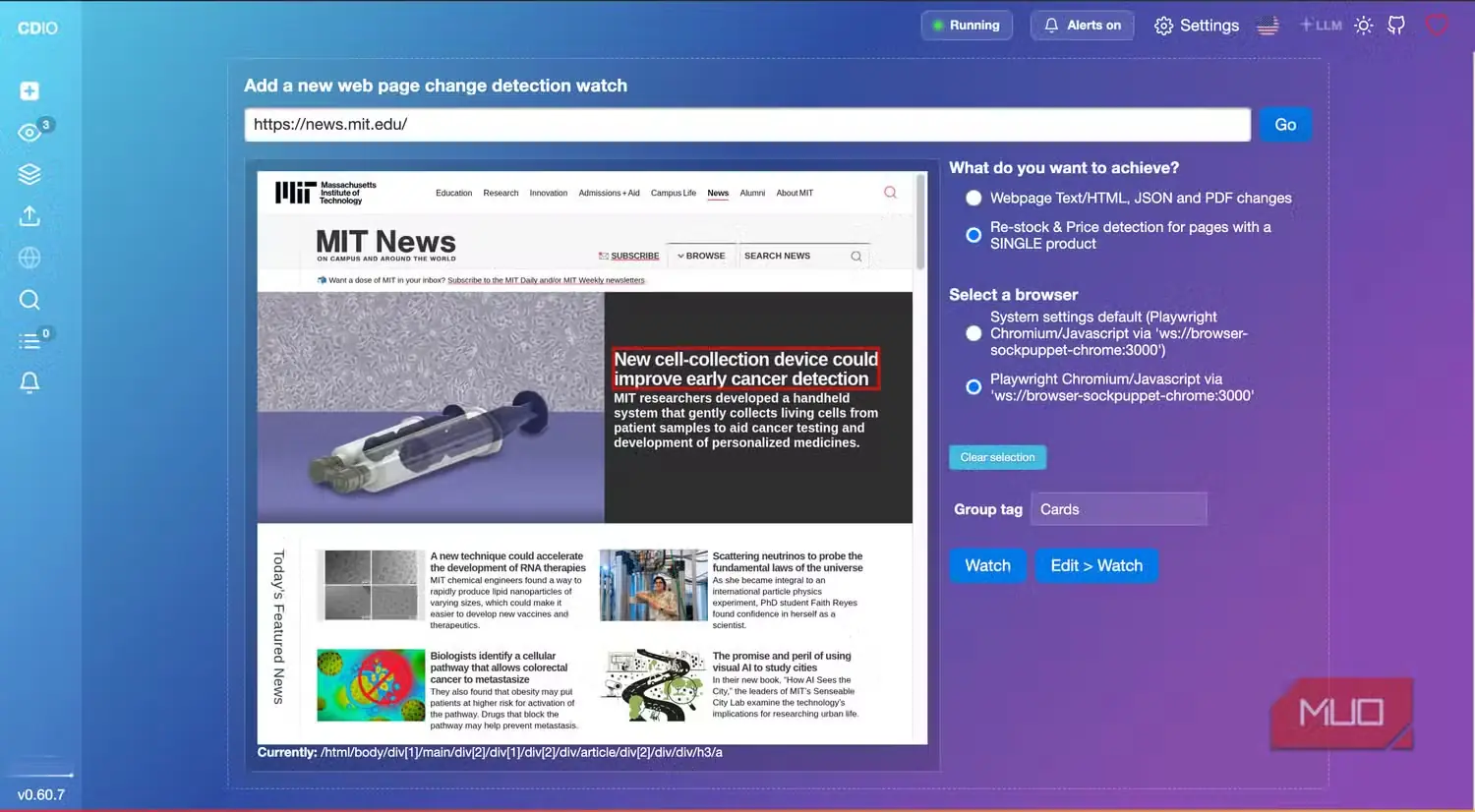1475x812 pixels.
Task: Choose the second browser option, Playwright Chromium/Javascript via
Action: point(973,387)
